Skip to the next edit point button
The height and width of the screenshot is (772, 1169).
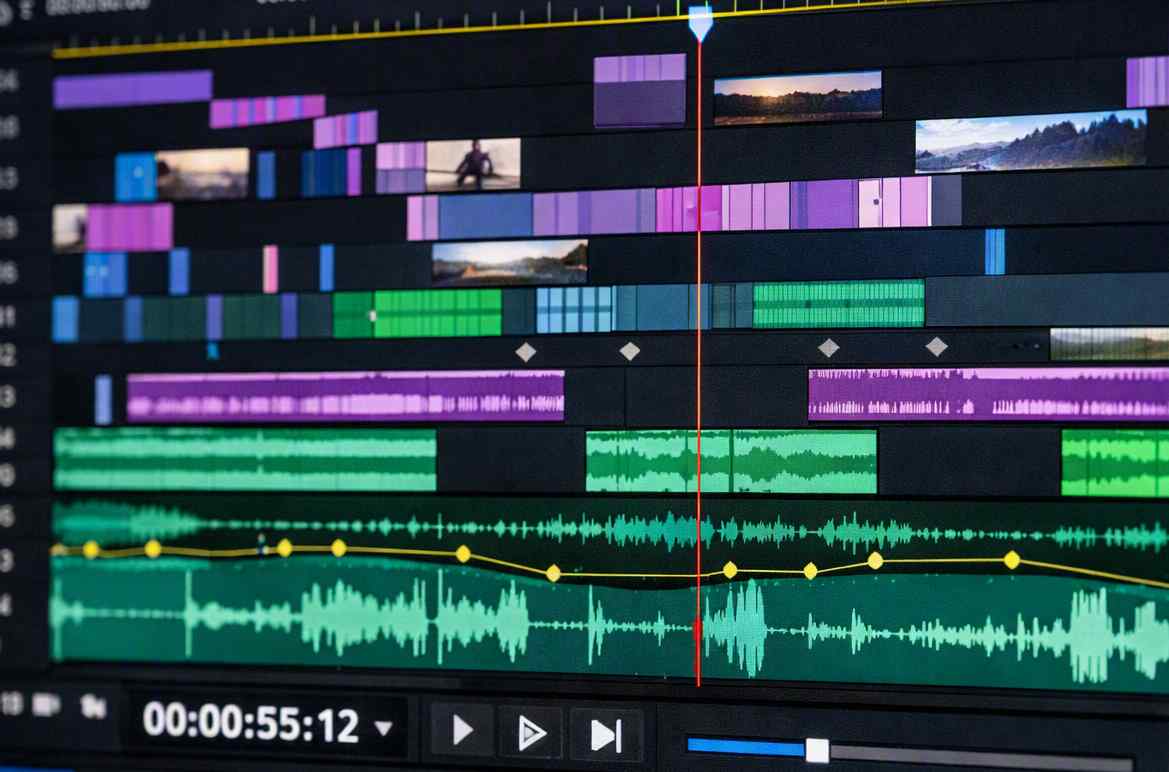605,735
